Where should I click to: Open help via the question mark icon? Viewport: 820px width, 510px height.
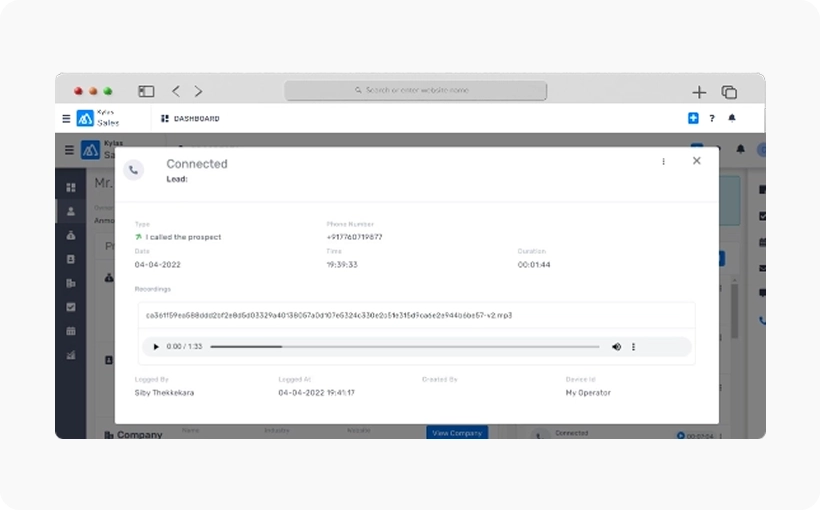point(712,118)
